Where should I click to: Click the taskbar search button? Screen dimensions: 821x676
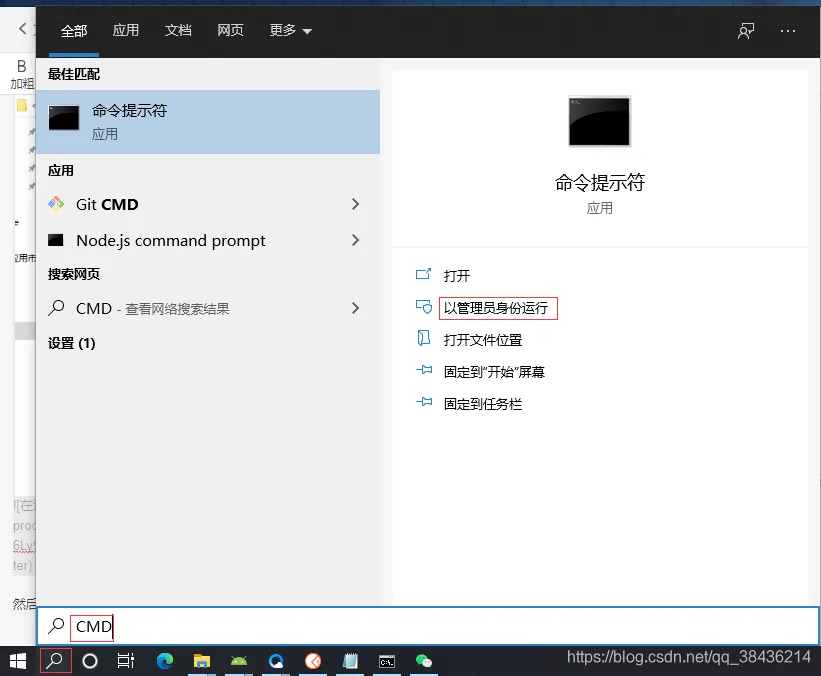(x=55, y=661)
